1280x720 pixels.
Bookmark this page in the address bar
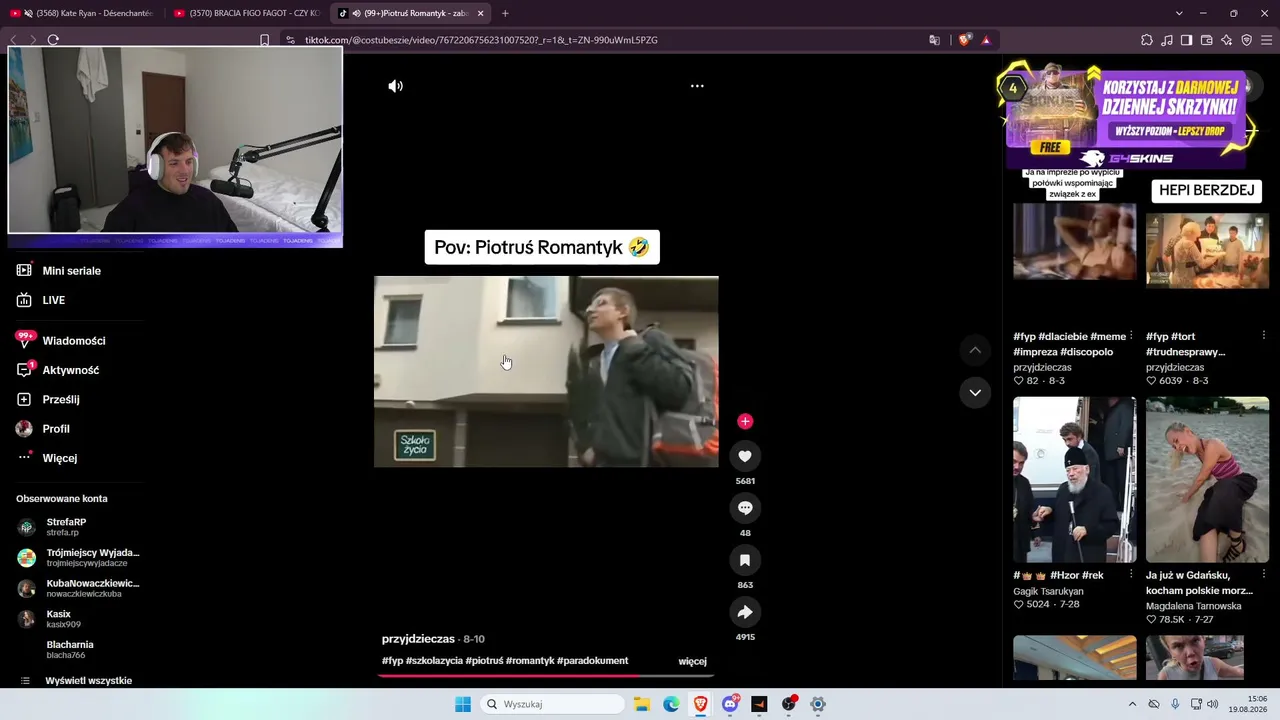[x=264, y=40]
